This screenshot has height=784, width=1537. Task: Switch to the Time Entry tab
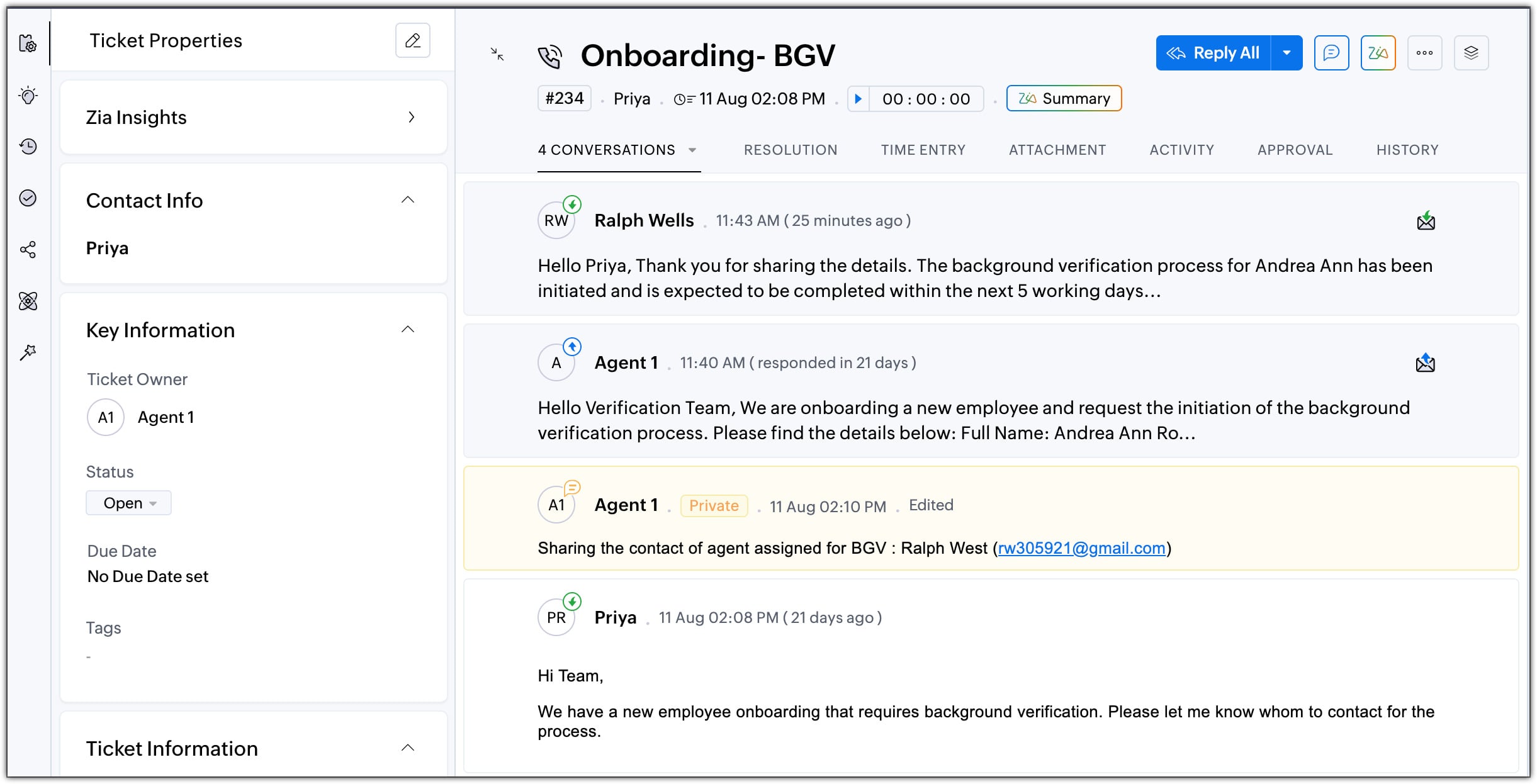pos(923,150)
